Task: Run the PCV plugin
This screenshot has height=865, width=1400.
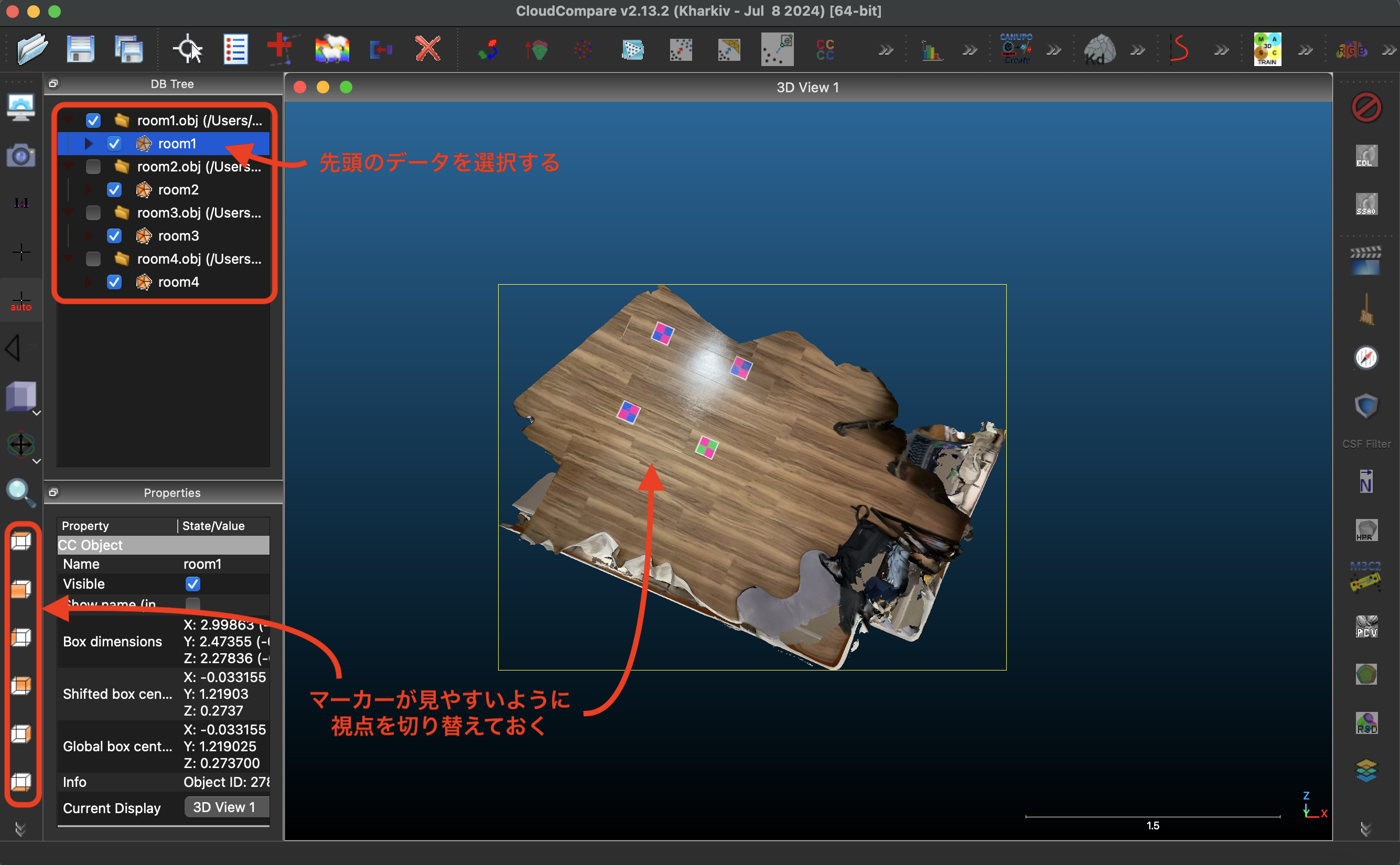Action: (1366, 626)
